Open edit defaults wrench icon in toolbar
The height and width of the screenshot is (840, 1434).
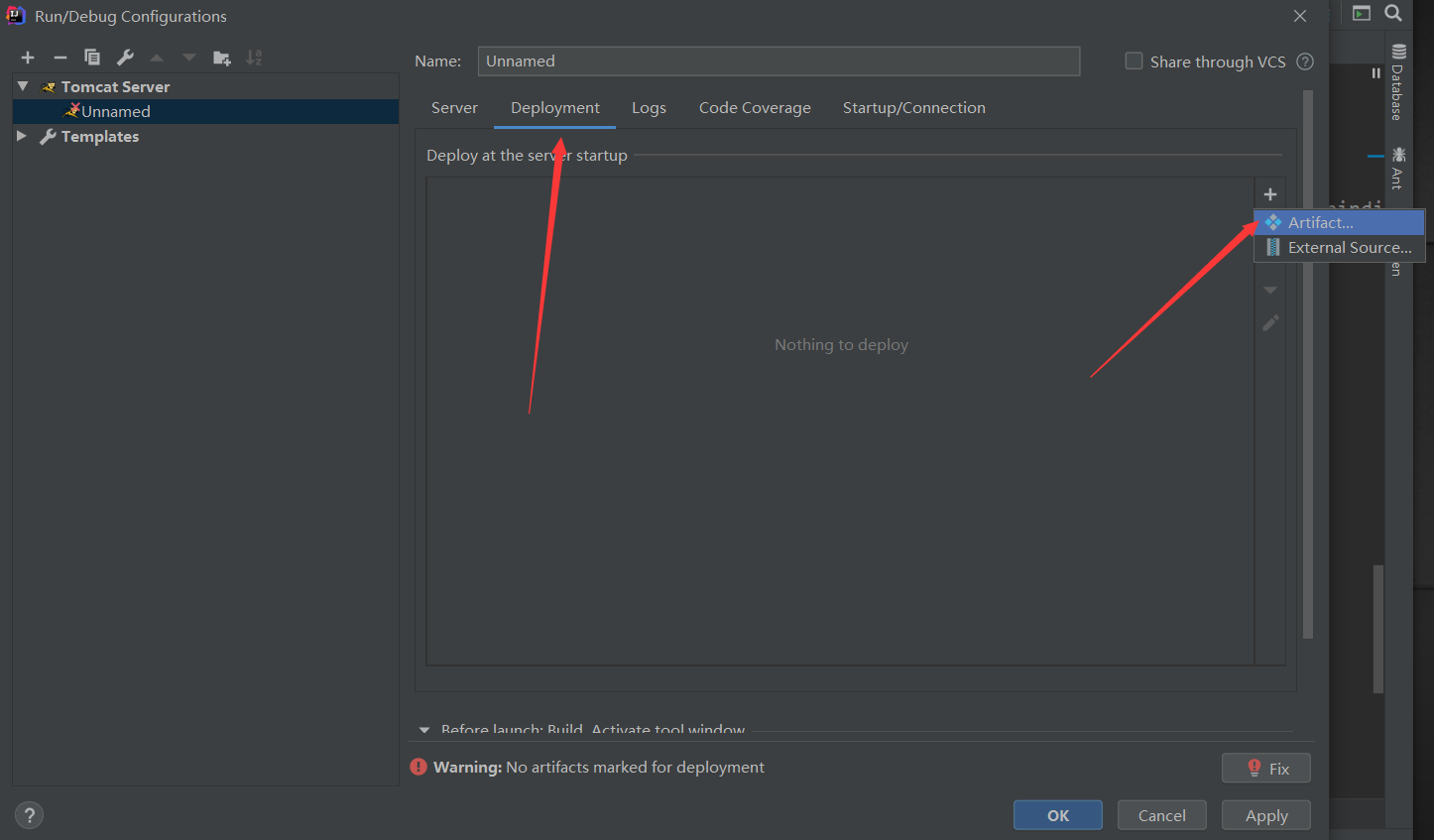point(125,58)
